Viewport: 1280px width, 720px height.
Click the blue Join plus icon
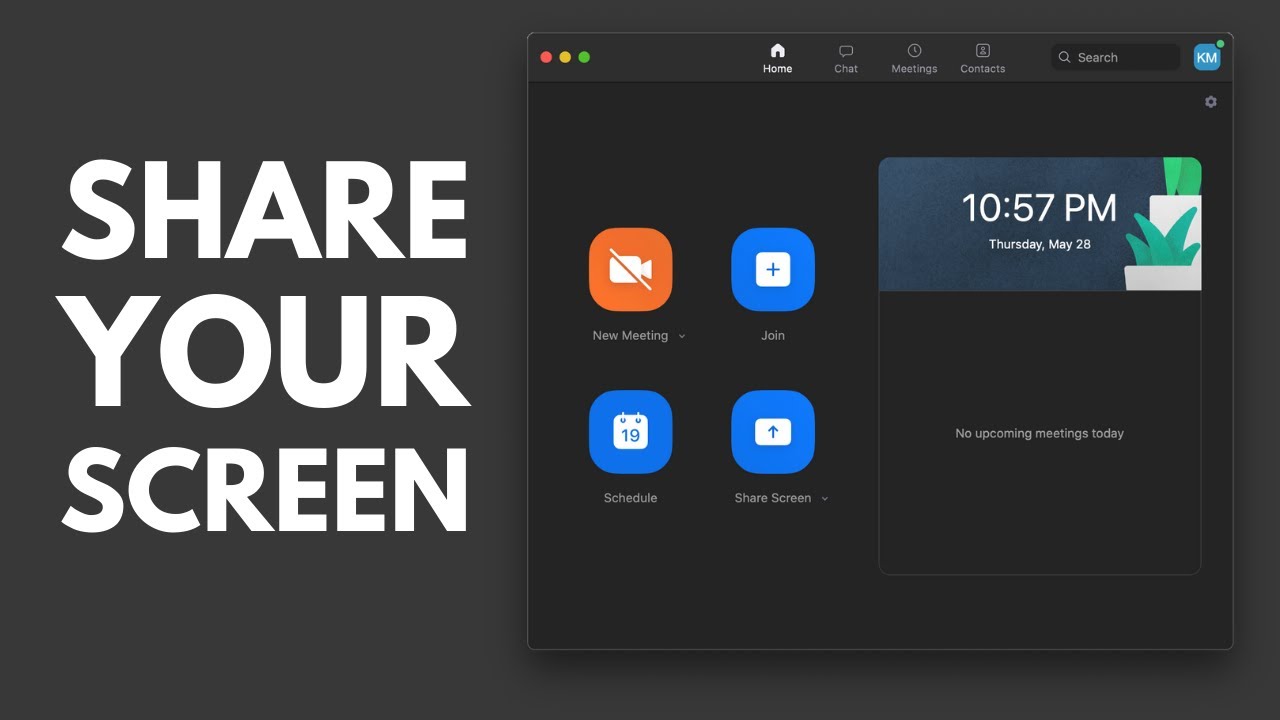(773, 270)
